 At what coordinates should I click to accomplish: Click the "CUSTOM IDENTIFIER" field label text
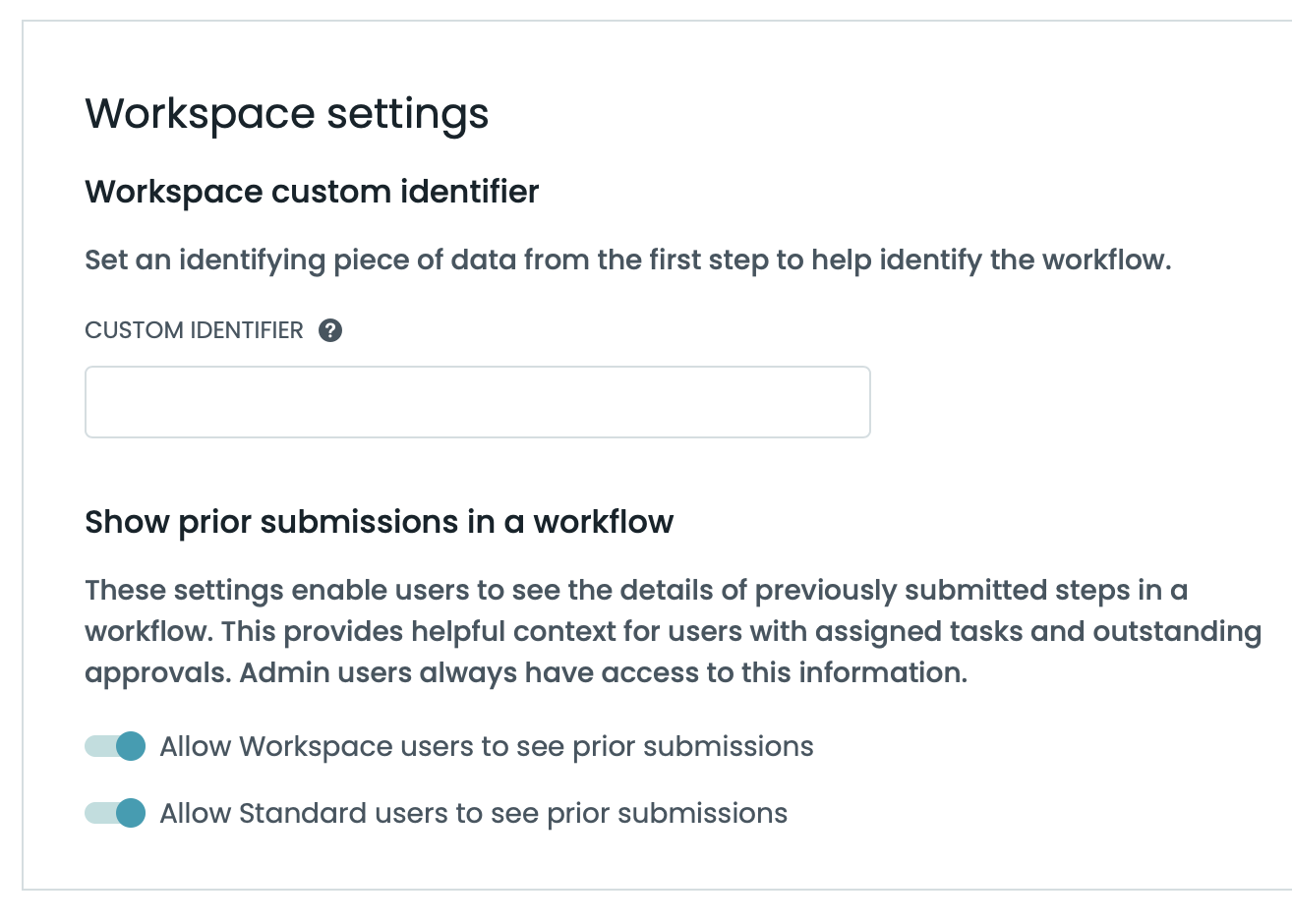[x=194, y=330]
